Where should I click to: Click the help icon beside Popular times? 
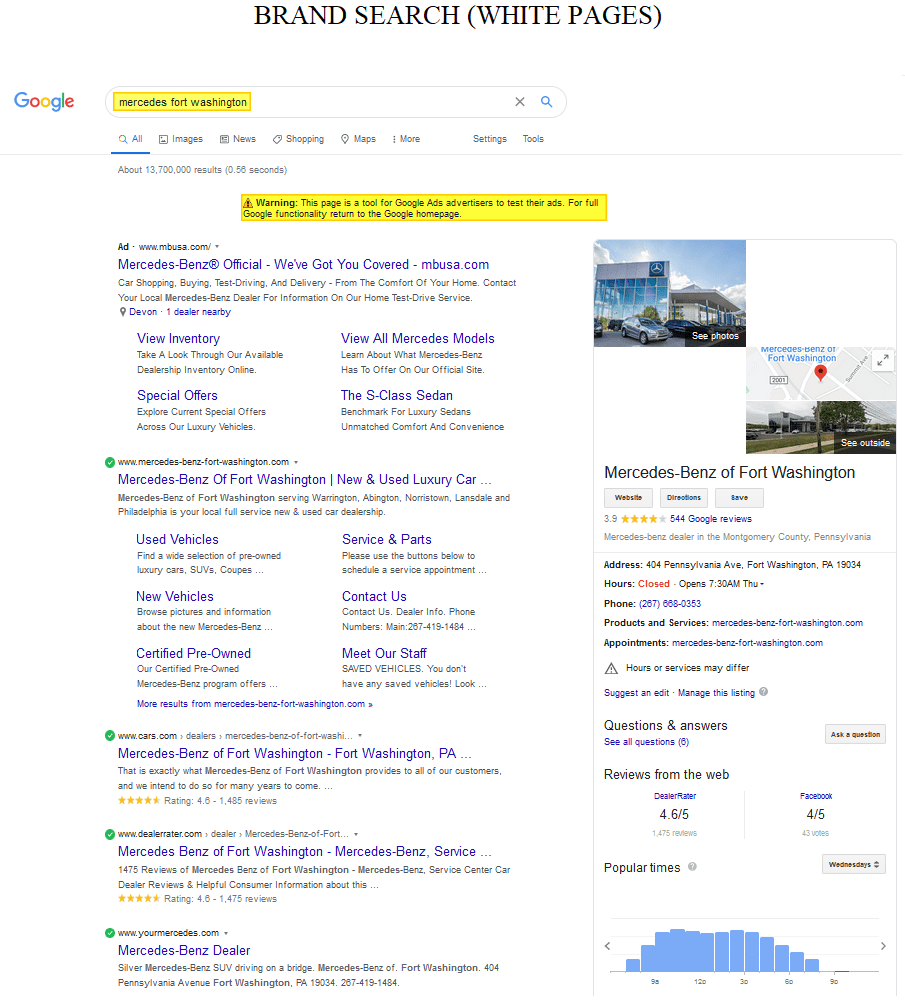(692, 867)
